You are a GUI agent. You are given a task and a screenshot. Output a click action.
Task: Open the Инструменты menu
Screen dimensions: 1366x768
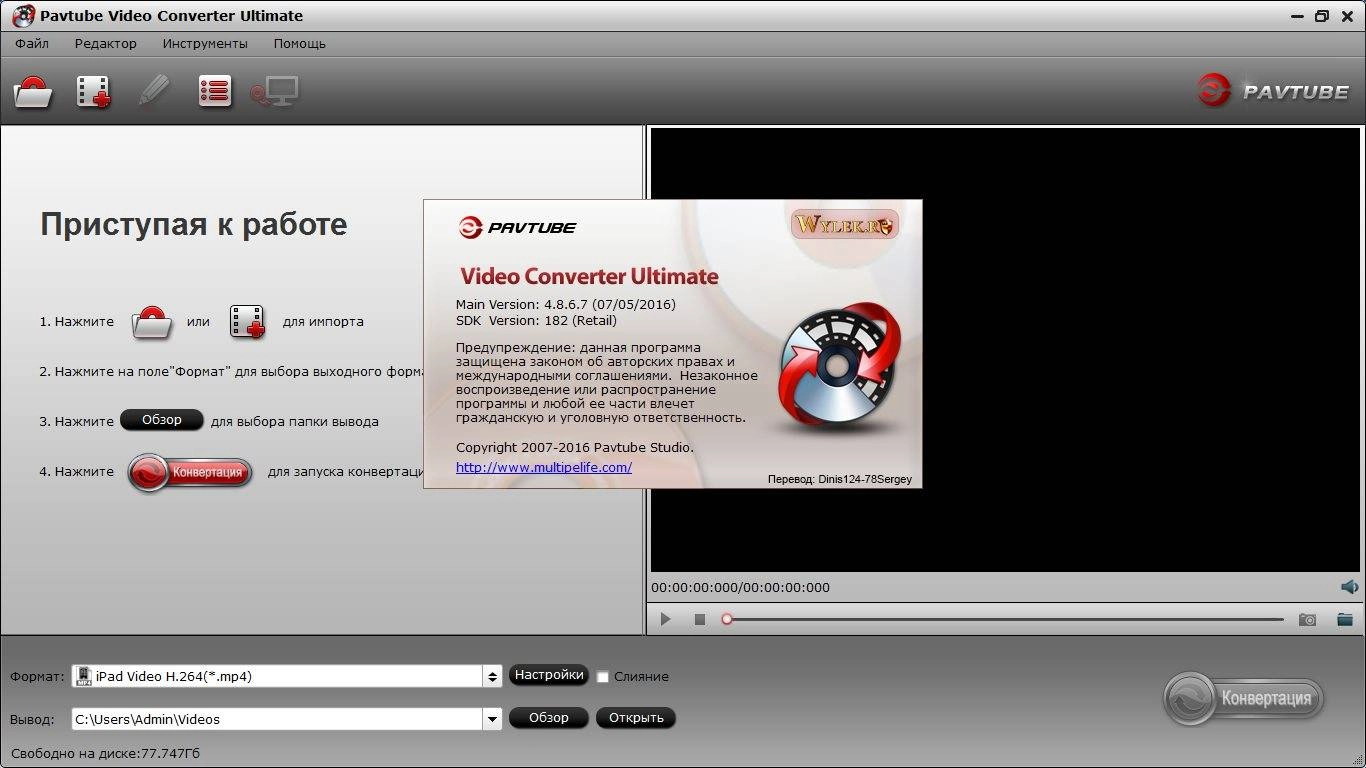point(205,44)
